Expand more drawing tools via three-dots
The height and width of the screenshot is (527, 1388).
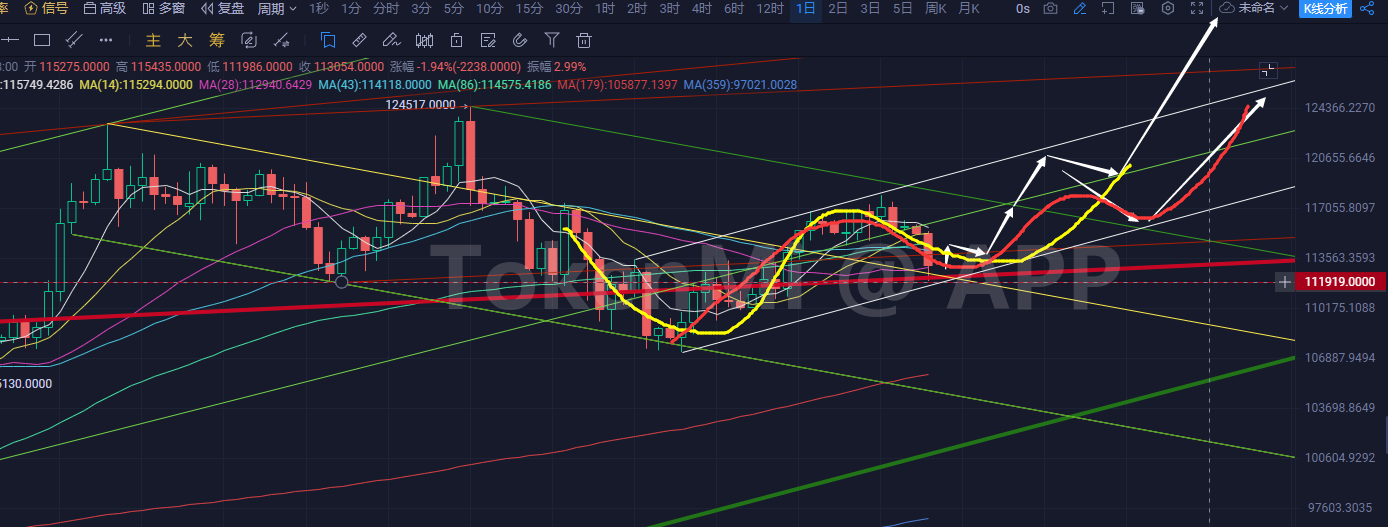(x=106, y=41)
